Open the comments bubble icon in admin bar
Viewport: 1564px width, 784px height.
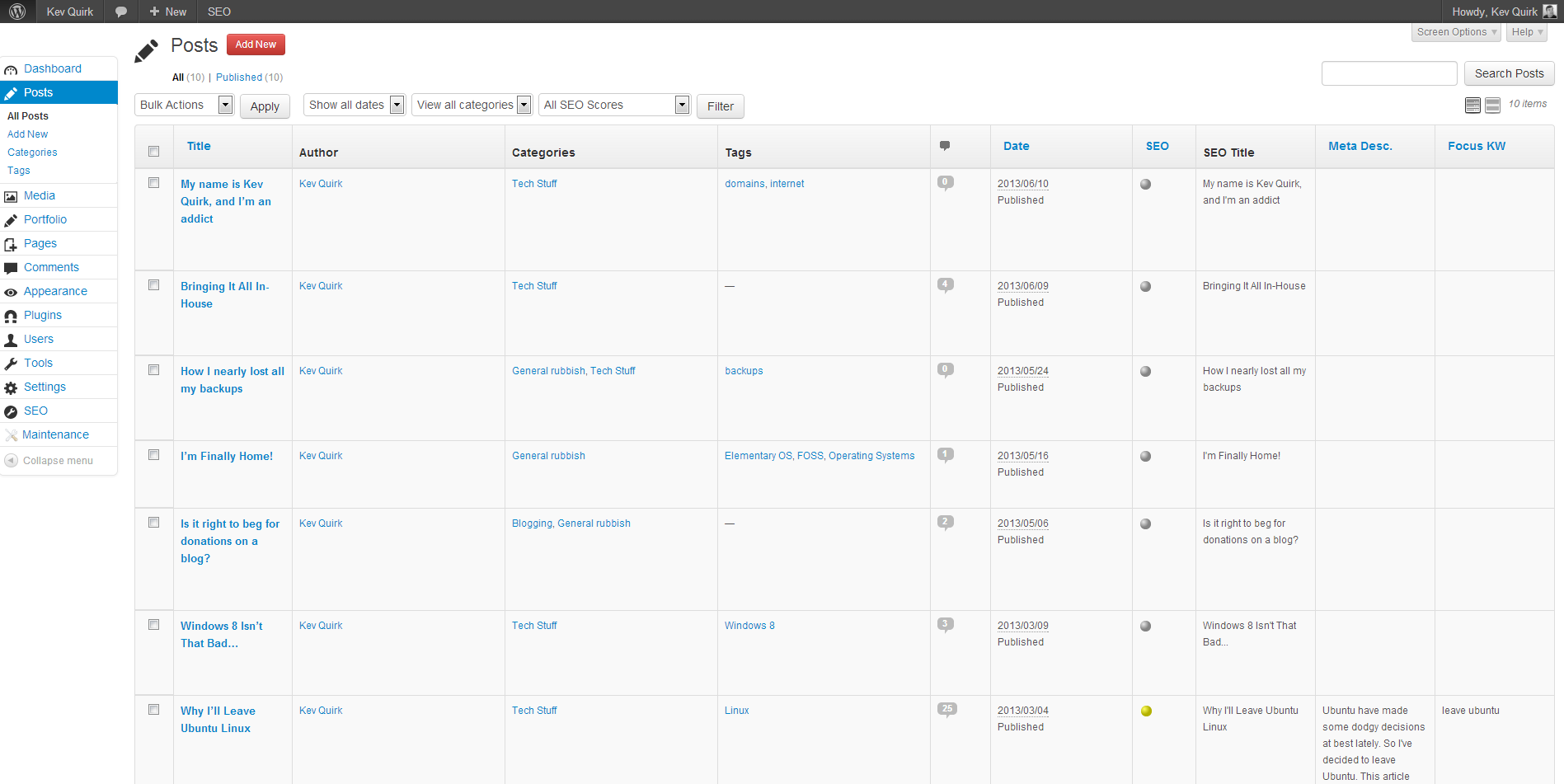point(121,12)
